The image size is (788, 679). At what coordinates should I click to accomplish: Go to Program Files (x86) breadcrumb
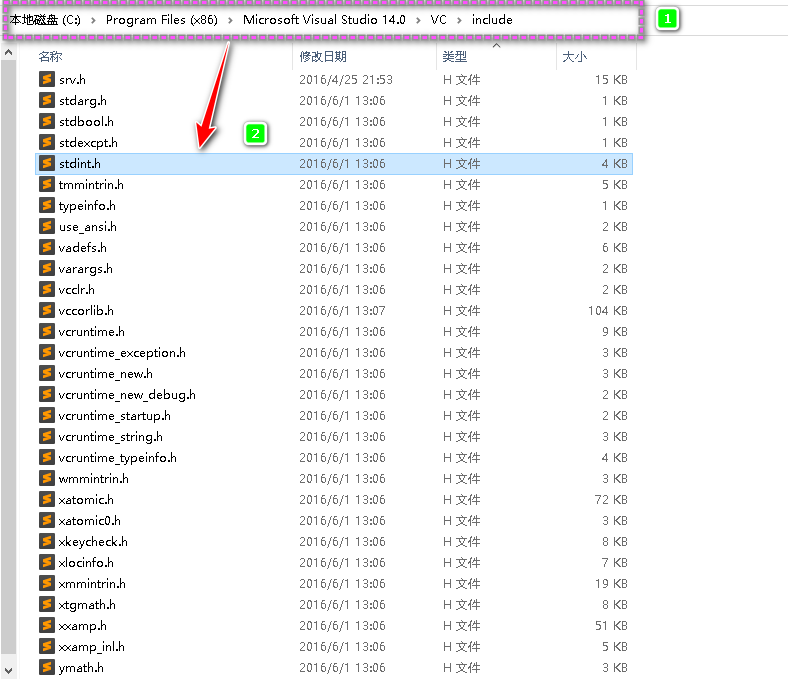pos(162,20)
